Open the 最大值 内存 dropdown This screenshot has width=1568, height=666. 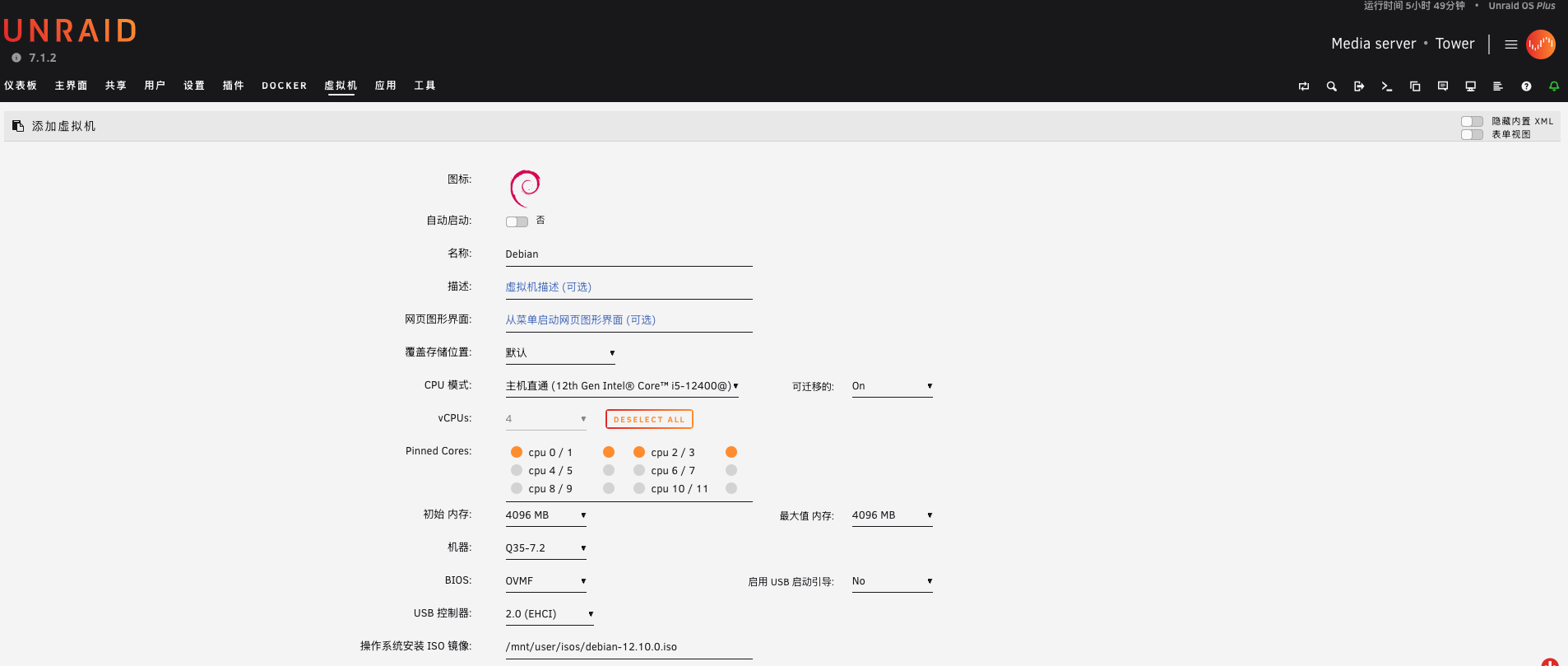click(892, 515)
